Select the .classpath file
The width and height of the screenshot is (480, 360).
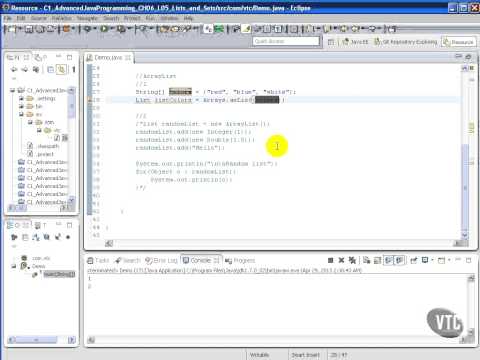tap(43, 146)
